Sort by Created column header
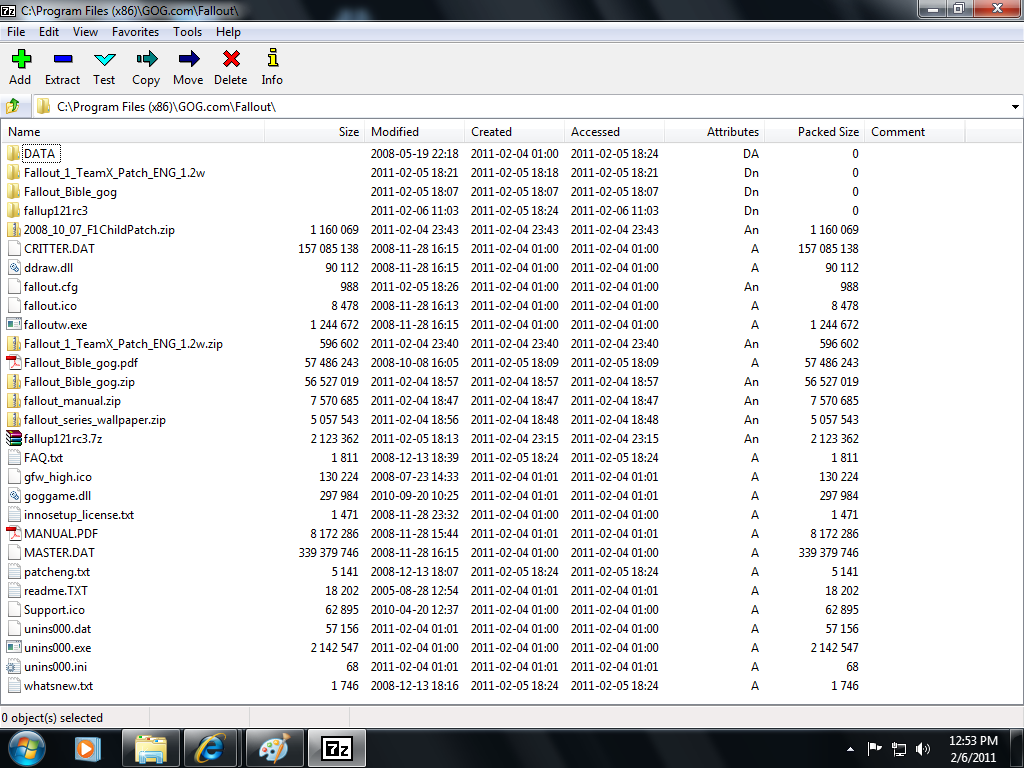 [515, 132]
